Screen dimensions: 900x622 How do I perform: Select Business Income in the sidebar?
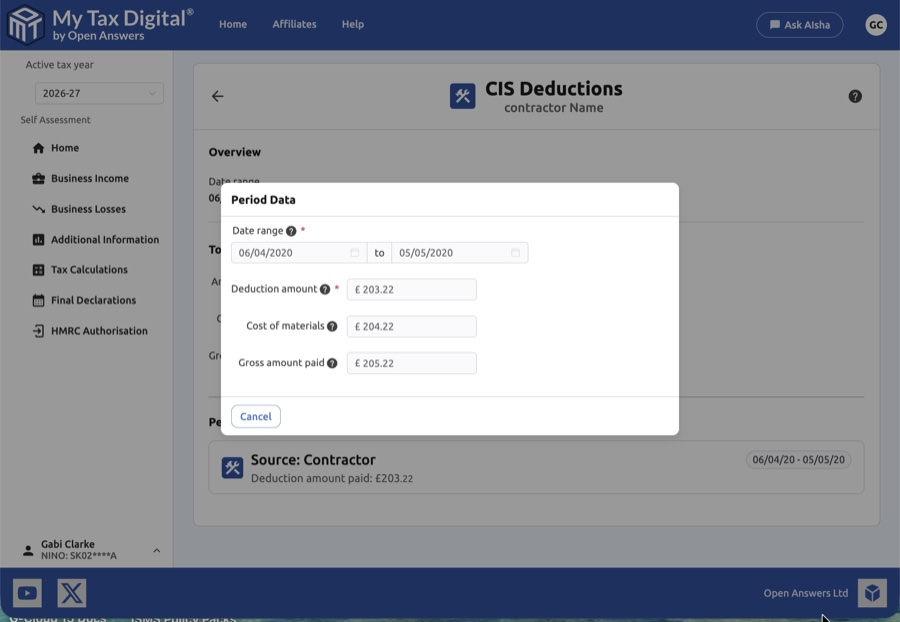click(89, 178)
